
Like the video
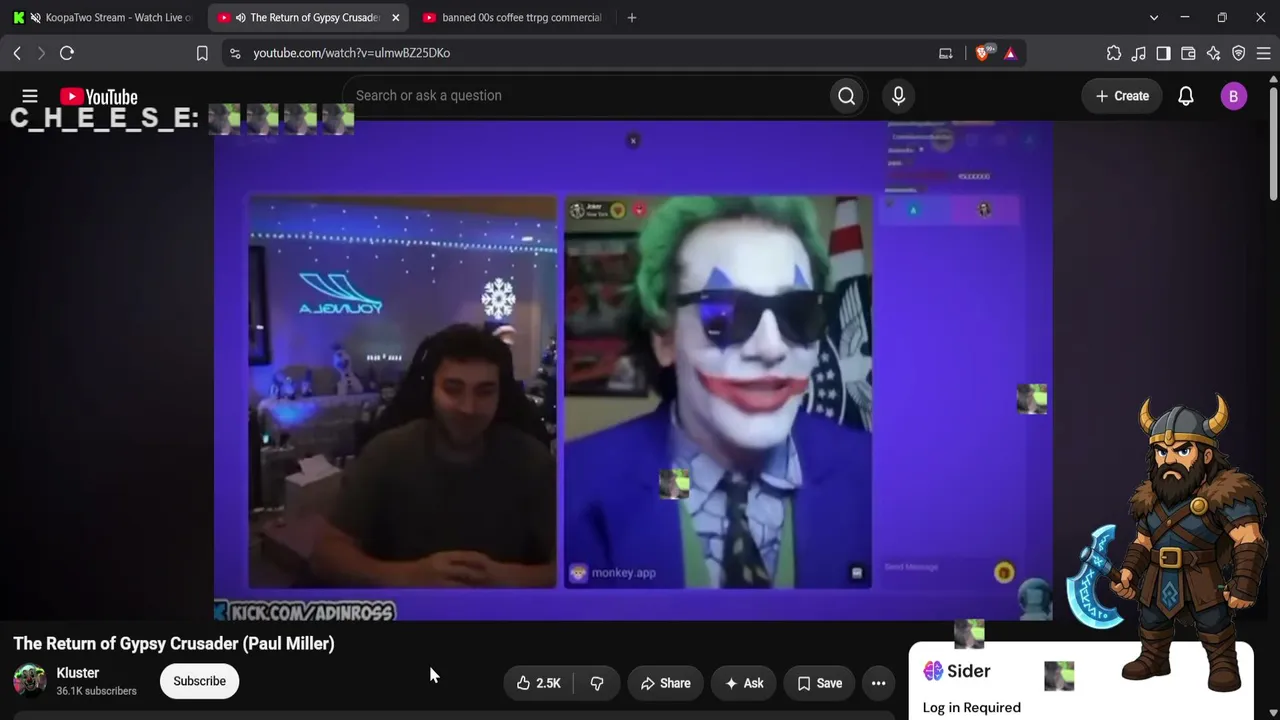538,683
